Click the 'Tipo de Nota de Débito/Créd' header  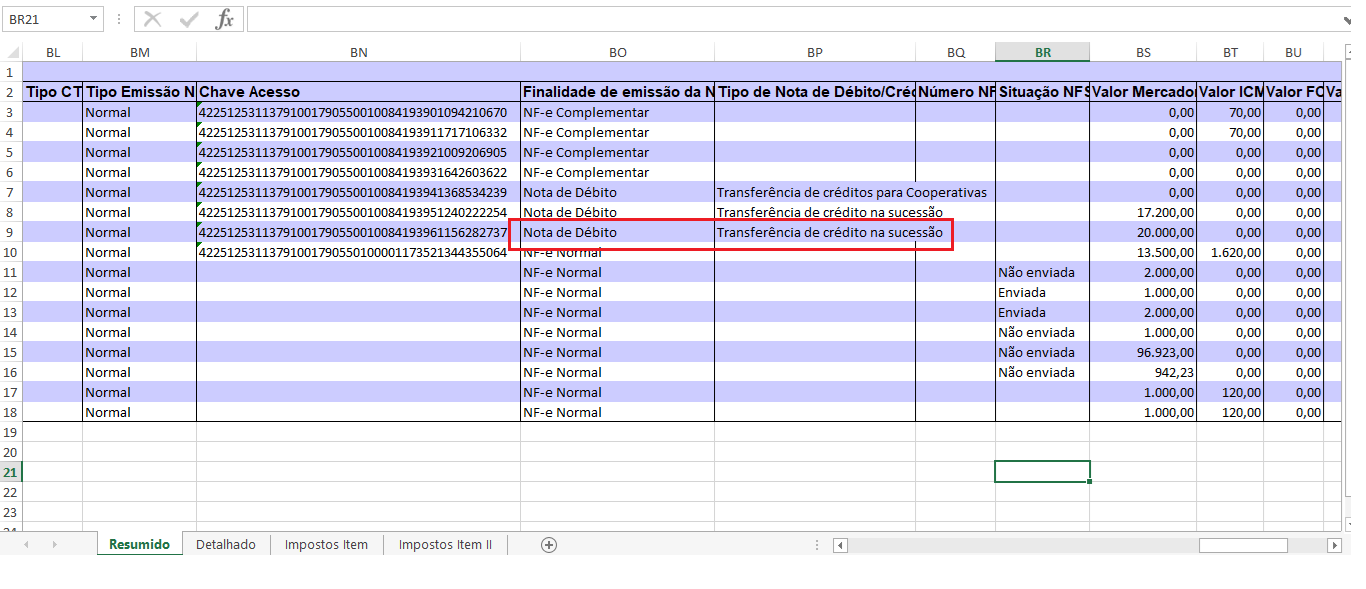pos(814,92)
